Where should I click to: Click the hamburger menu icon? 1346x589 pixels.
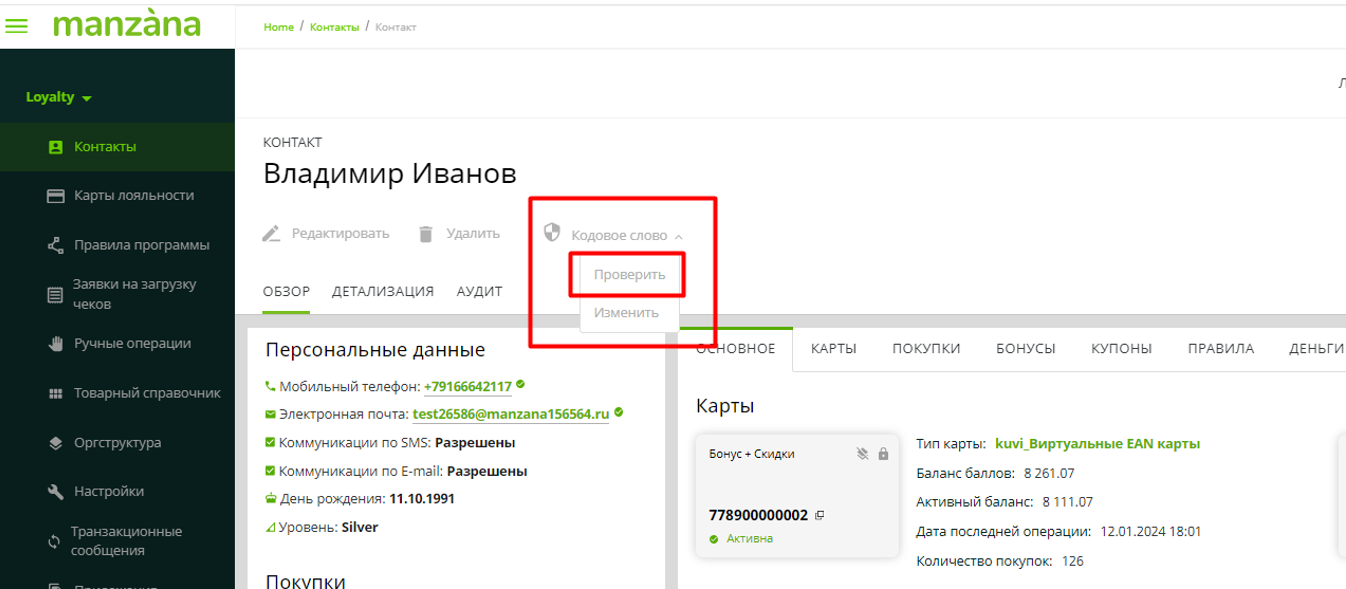tap(17, 27)
